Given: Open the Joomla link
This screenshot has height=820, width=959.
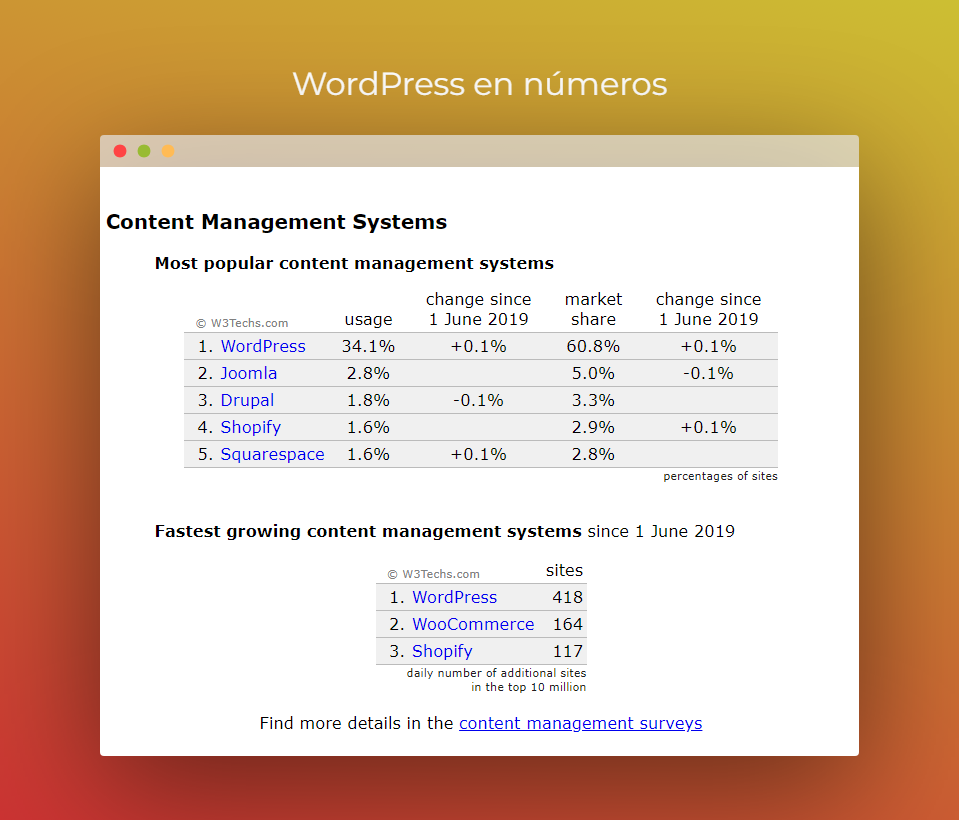Looking at the screenshot, I should tap(248, 373).
